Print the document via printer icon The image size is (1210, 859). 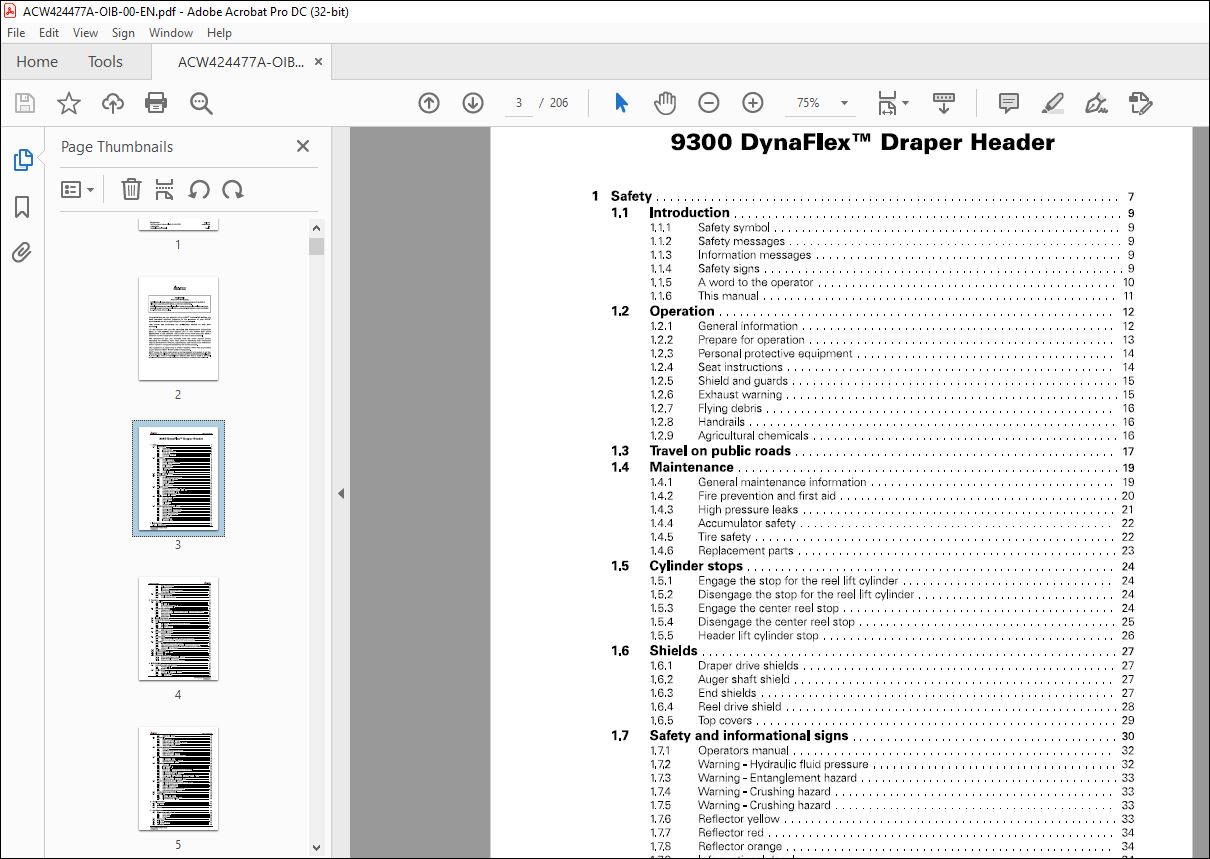pos(156,103)
